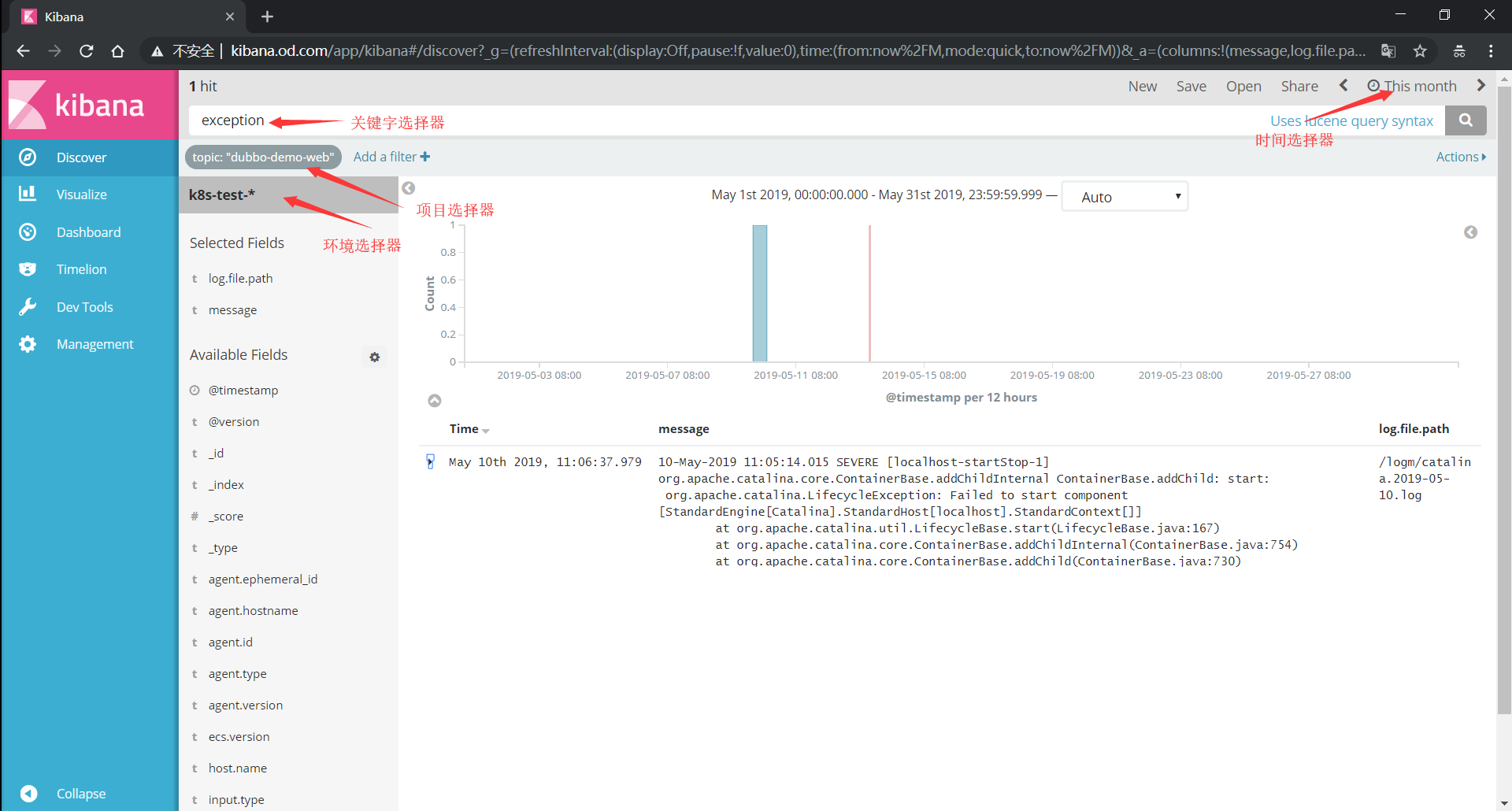The width and height of the screenshot is (1512, 811).
Task: Click Open in the top menu
Action: [x=1243, y=86]
